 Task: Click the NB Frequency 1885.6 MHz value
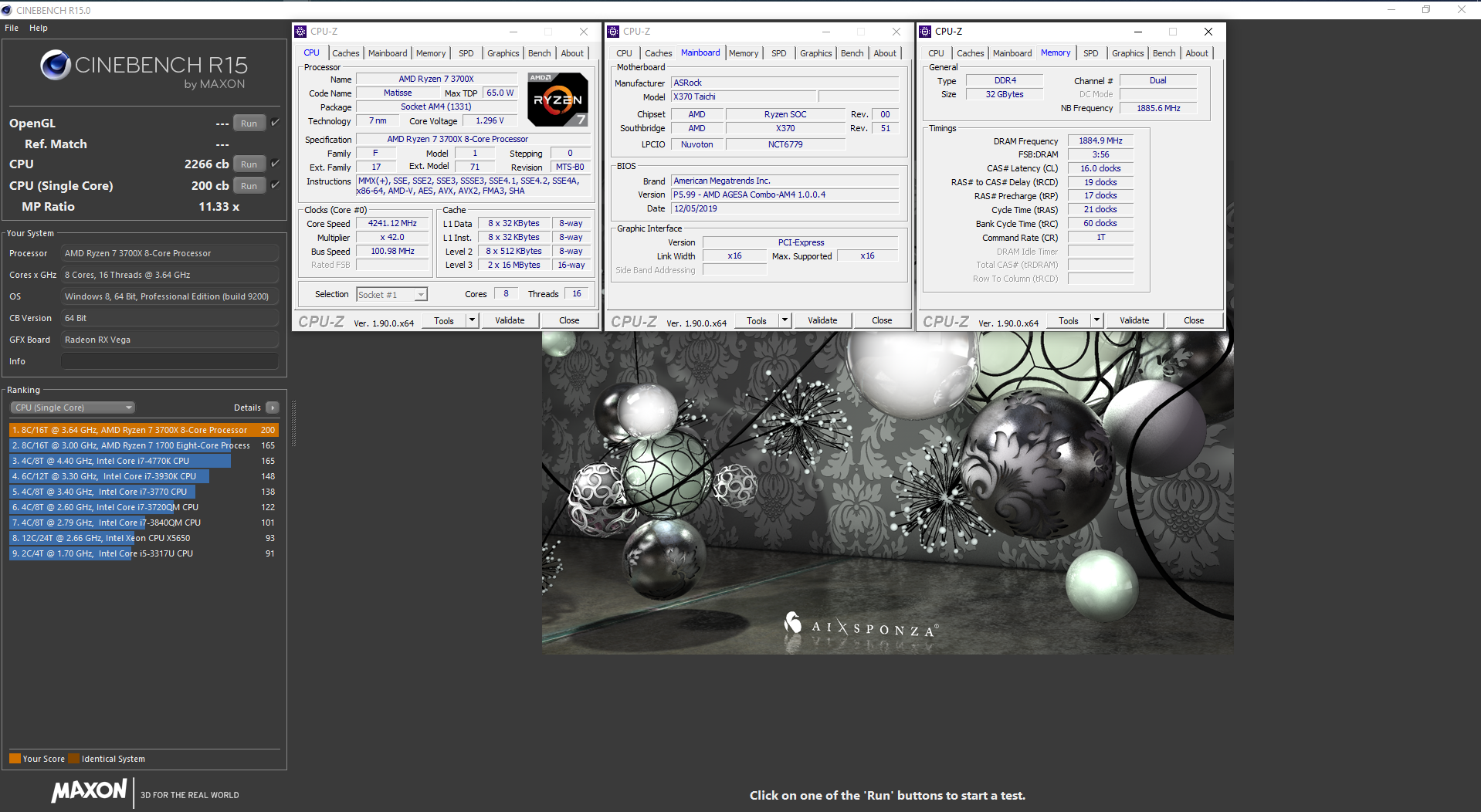(1158, 108)
